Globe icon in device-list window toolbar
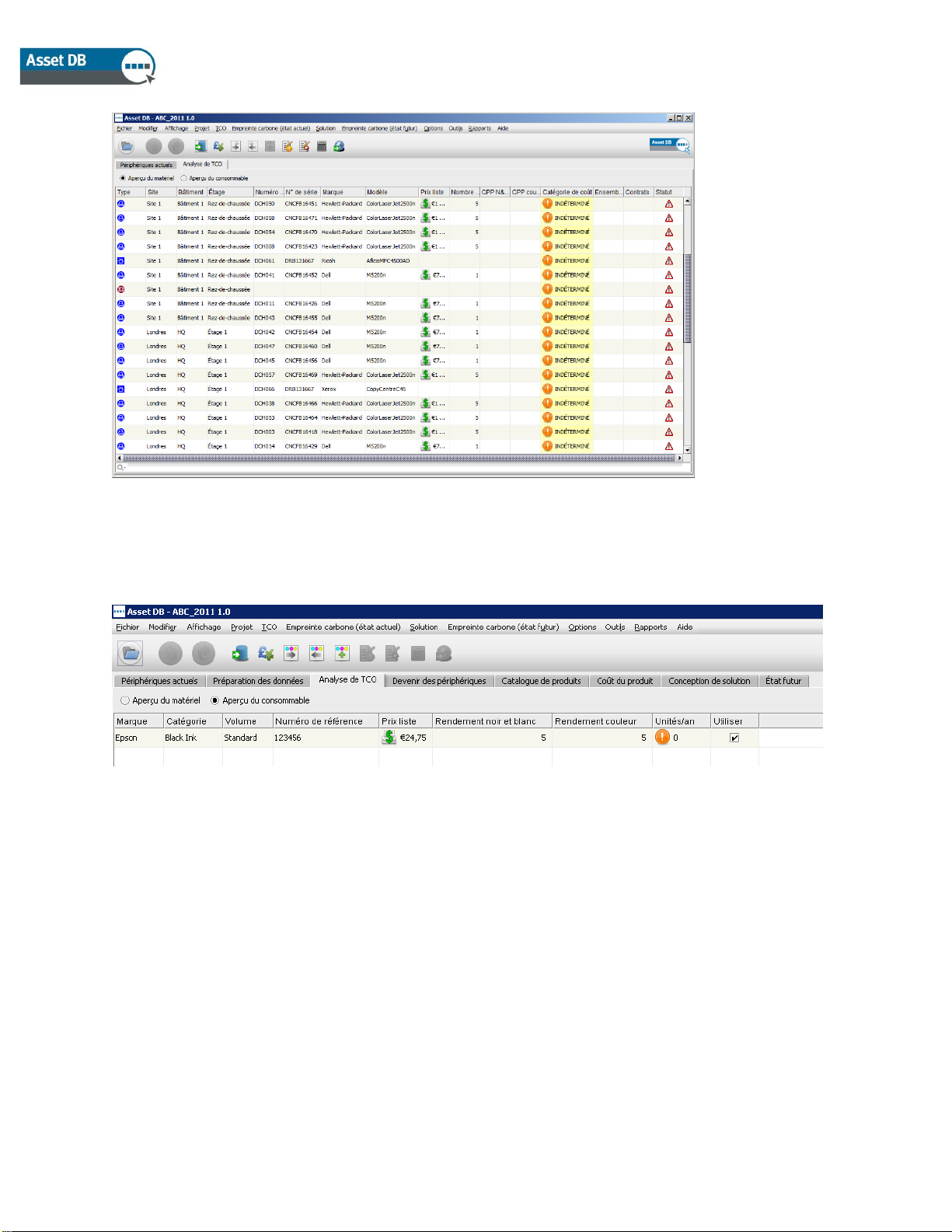Image resolution: width=952 pixels, height=1232 pixels. click(x=339, y=146)
